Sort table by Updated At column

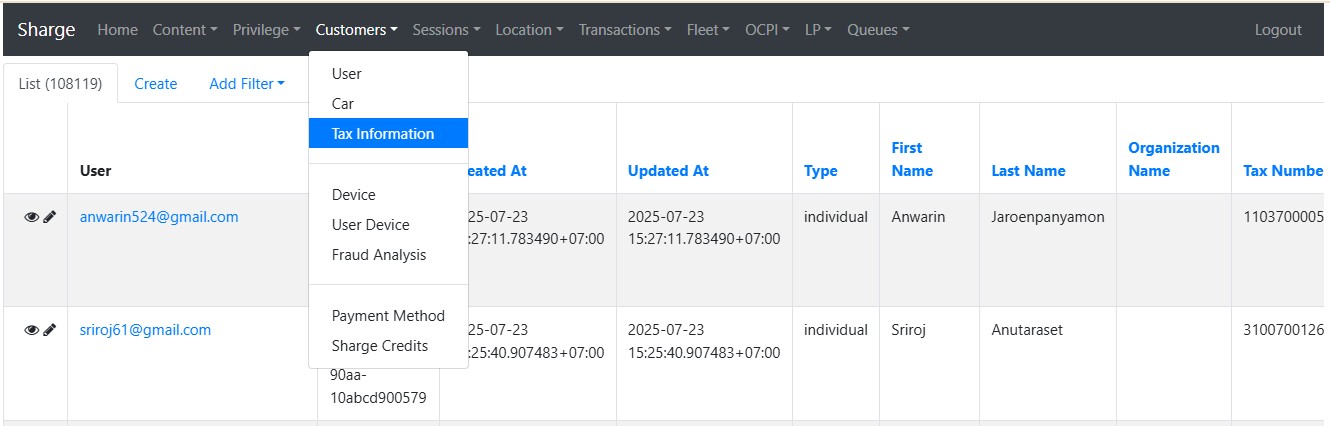tap(668, 171)
